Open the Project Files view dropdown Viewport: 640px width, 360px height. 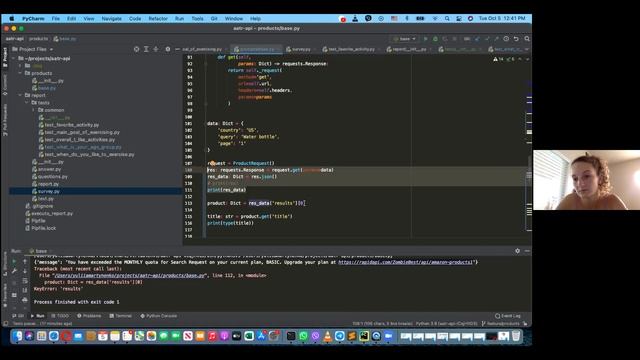pyautogui.click(x=33, y=49)
